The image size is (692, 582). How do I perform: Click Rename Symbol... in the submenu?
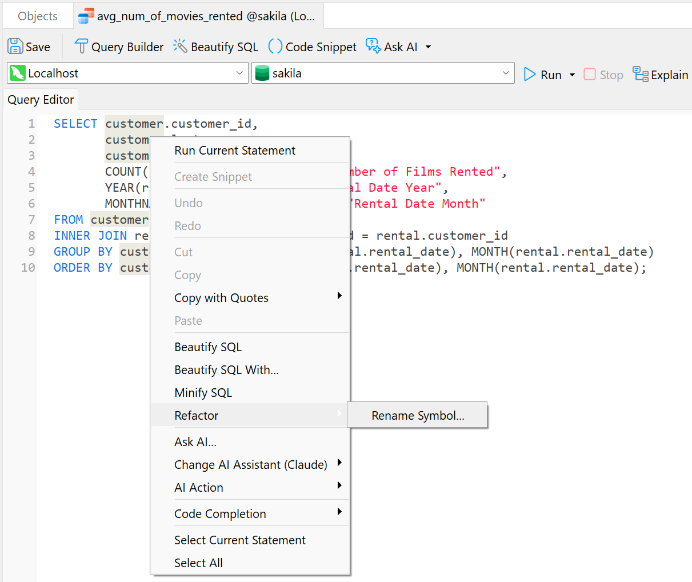[417, 416]
